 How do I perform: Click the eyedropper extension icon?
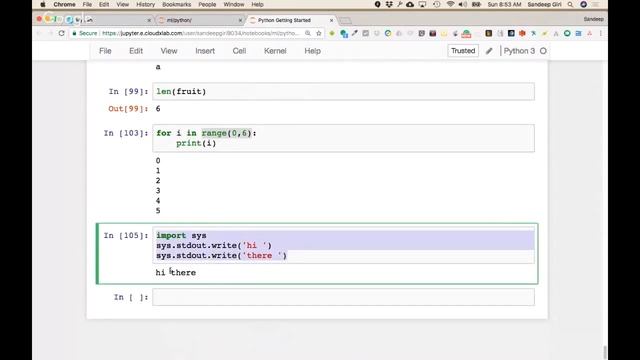click(355, 33)
